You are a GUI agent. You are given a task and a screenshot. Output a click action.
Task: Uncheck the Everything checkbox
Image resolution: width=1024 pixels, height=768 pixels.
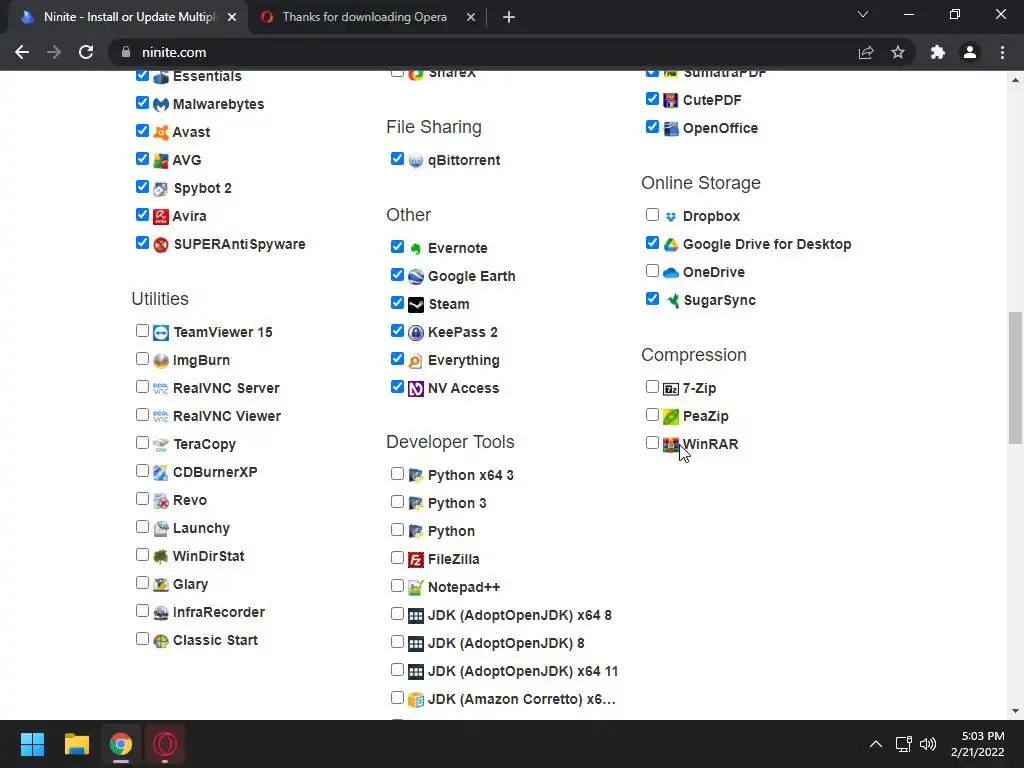pyautogui.click(x=397, y=359)
